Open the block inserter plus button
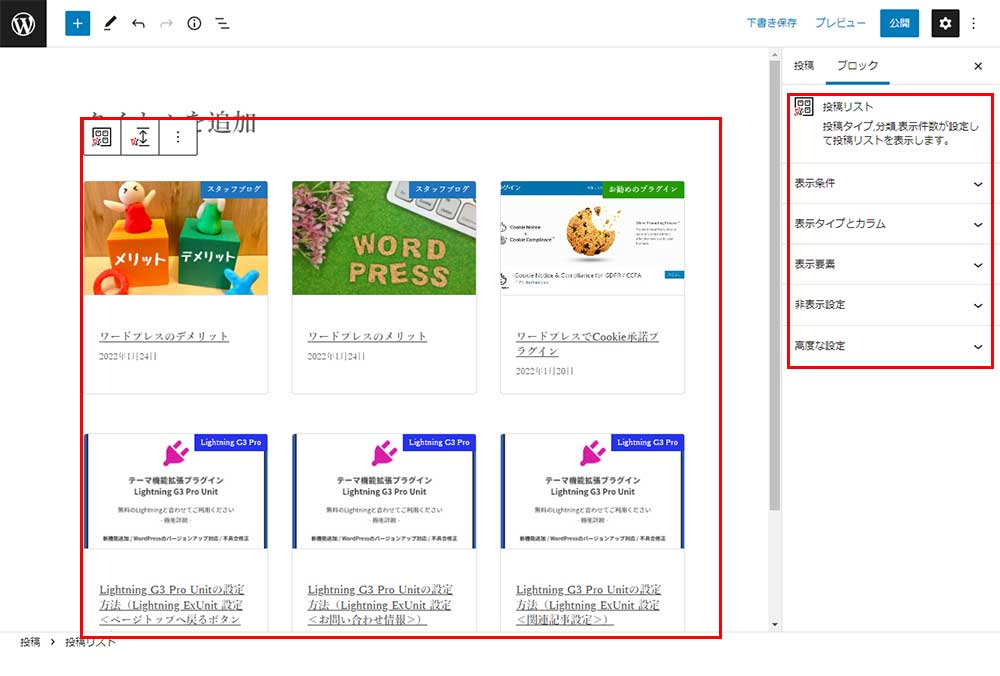1000x676 pixels. 77,23
